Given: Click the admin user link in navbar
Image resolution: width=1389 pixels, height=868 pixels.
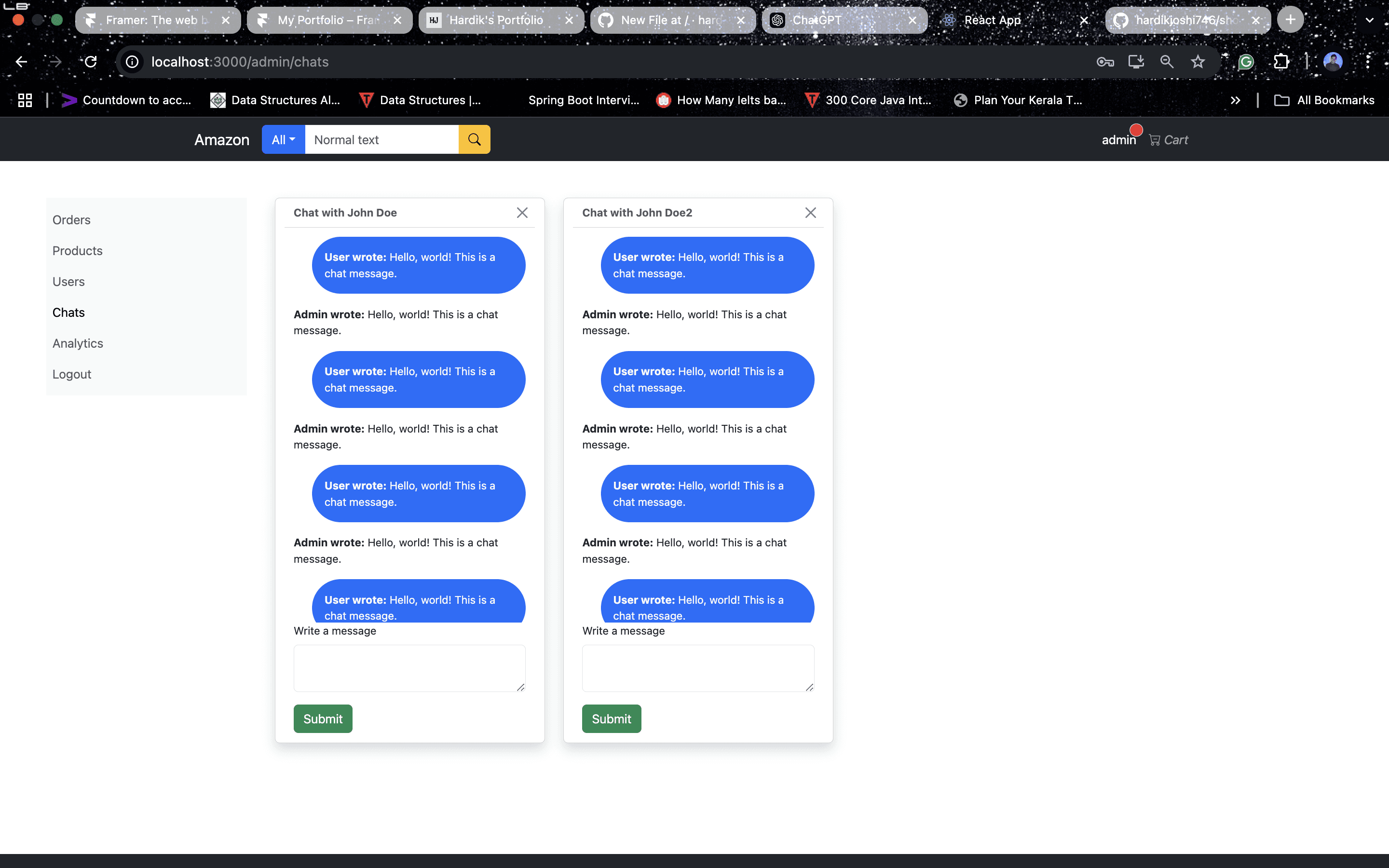Looking at the screenshot, I should click(1118, 140).
